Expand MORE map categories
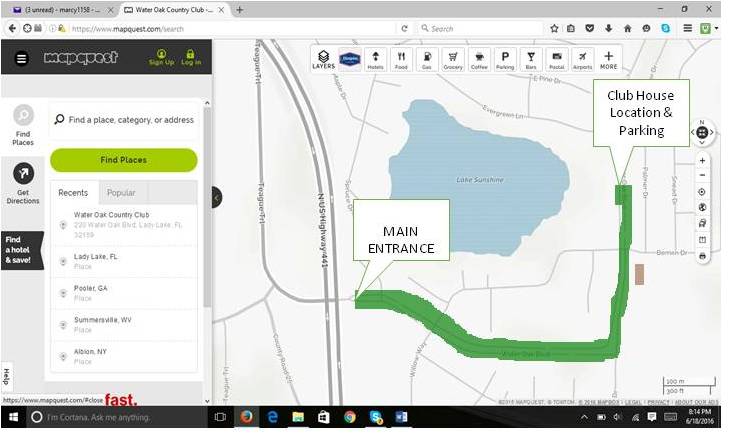730x434 pixels. 608,60
